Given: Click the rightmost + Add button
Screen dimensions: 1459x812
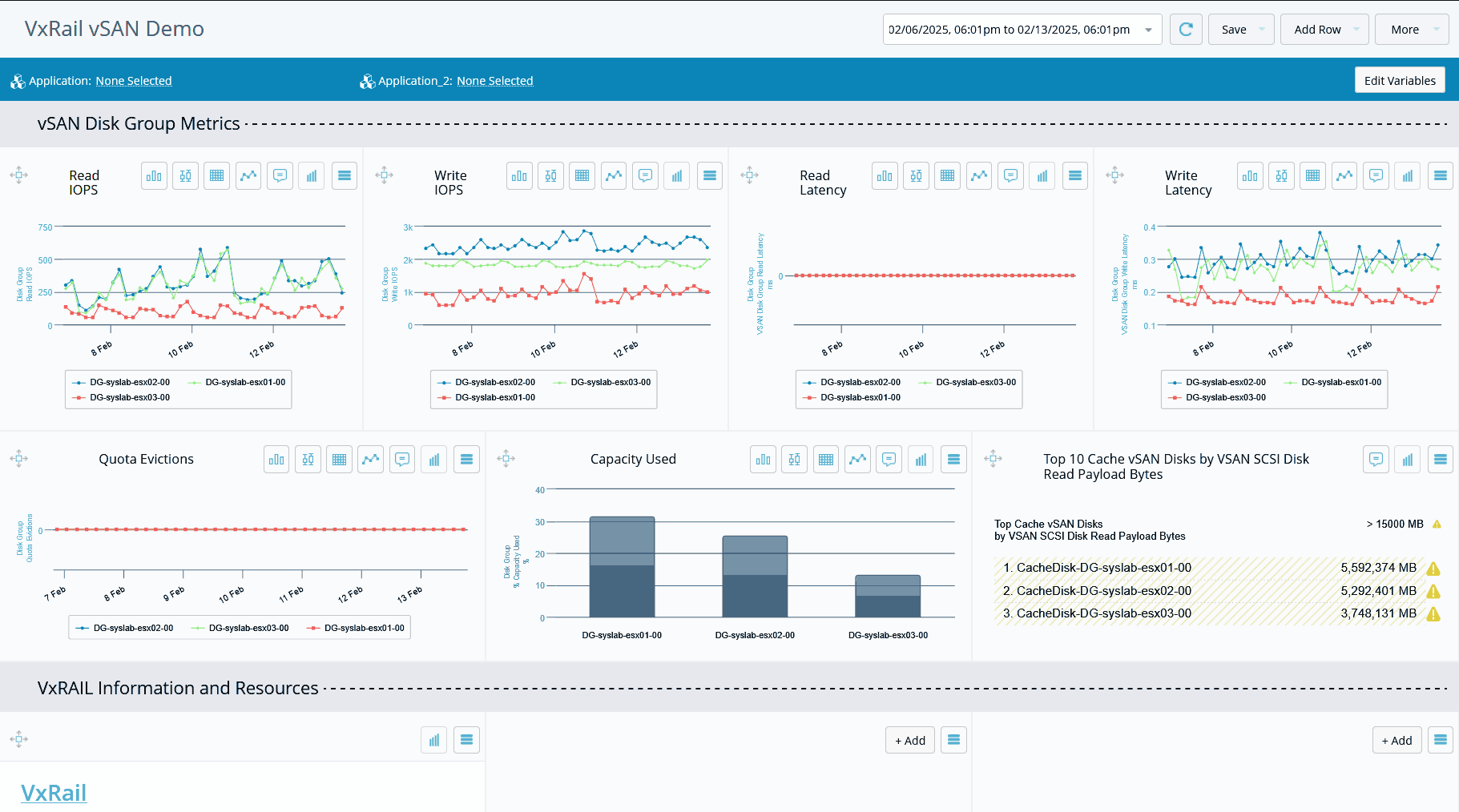Looking at the screenshot, I should coord(1397,741).
